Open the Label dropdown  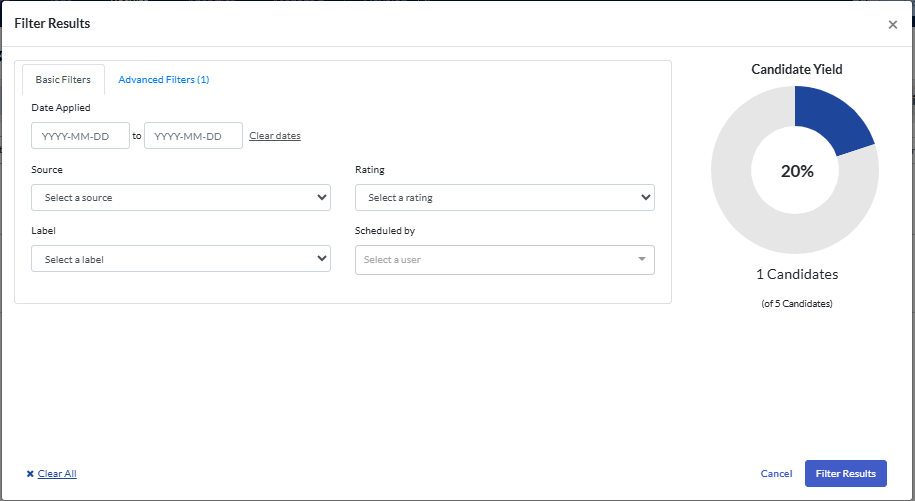181,260
